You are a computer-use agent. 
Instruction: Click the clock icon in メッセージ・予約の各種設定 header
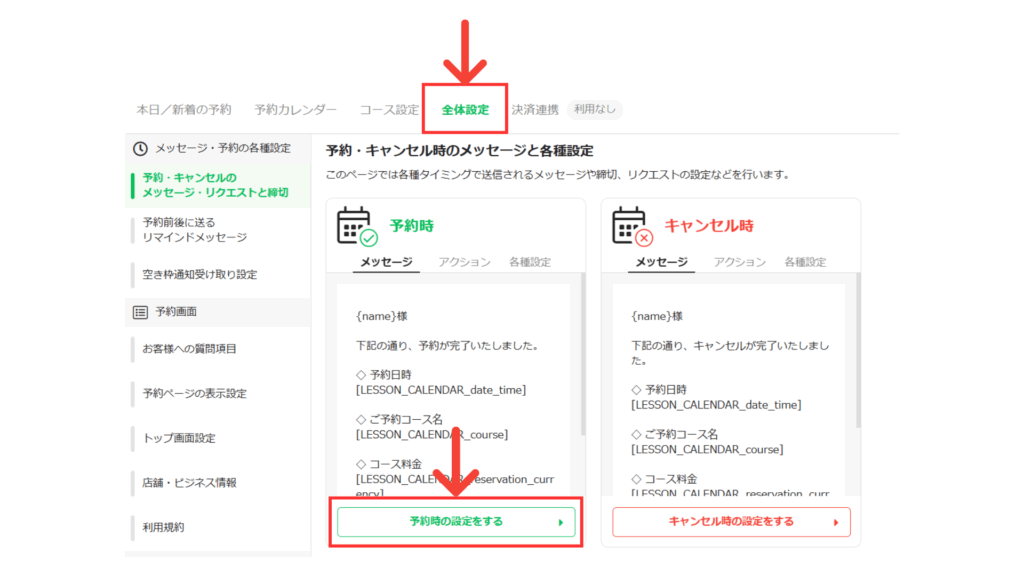coord(141,148)
